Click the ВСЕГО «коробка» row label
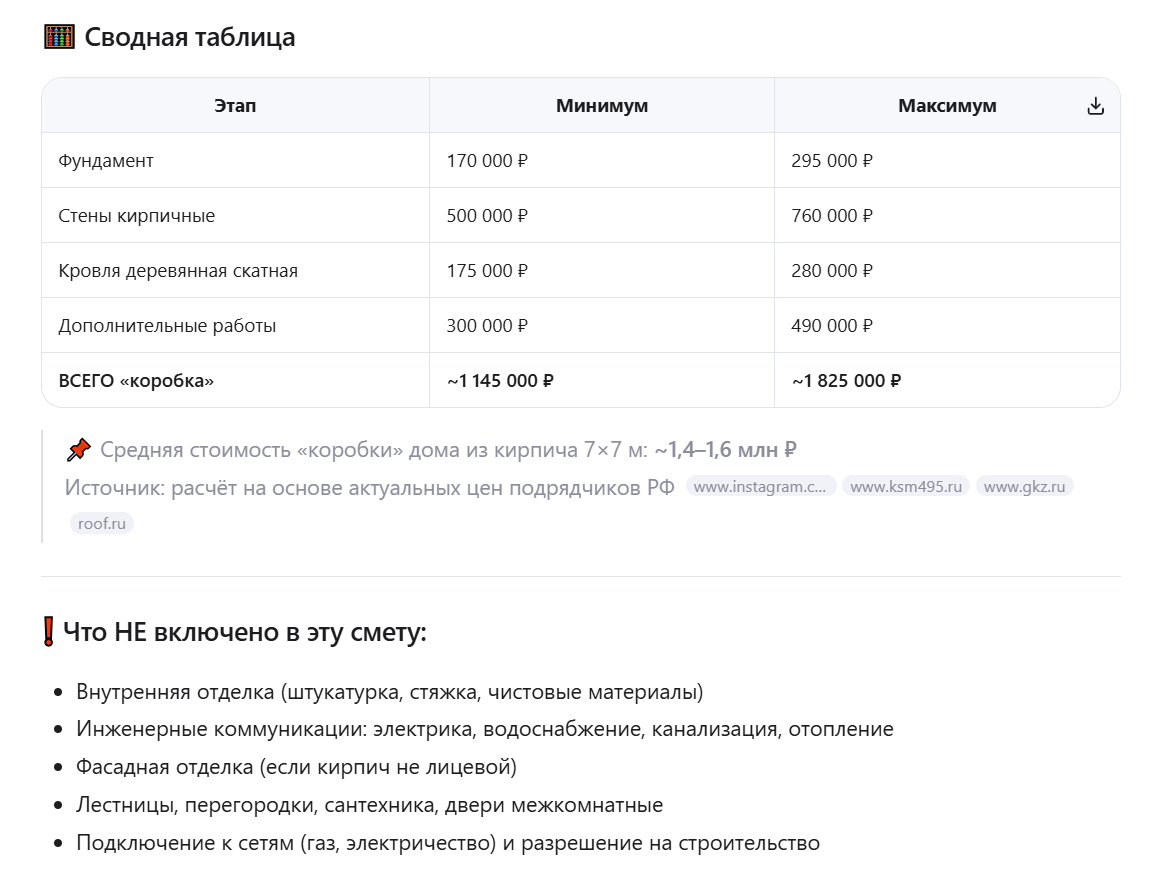The height and width of the screenshot is (879, 1160). pyautogui.click(x=136, y=380)
